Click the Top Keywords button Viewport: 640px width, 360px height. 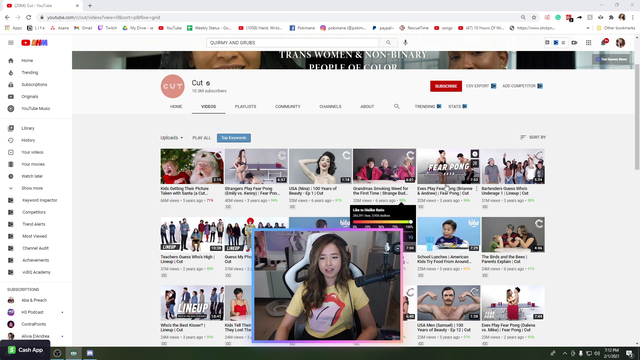[x=234, y=138]
